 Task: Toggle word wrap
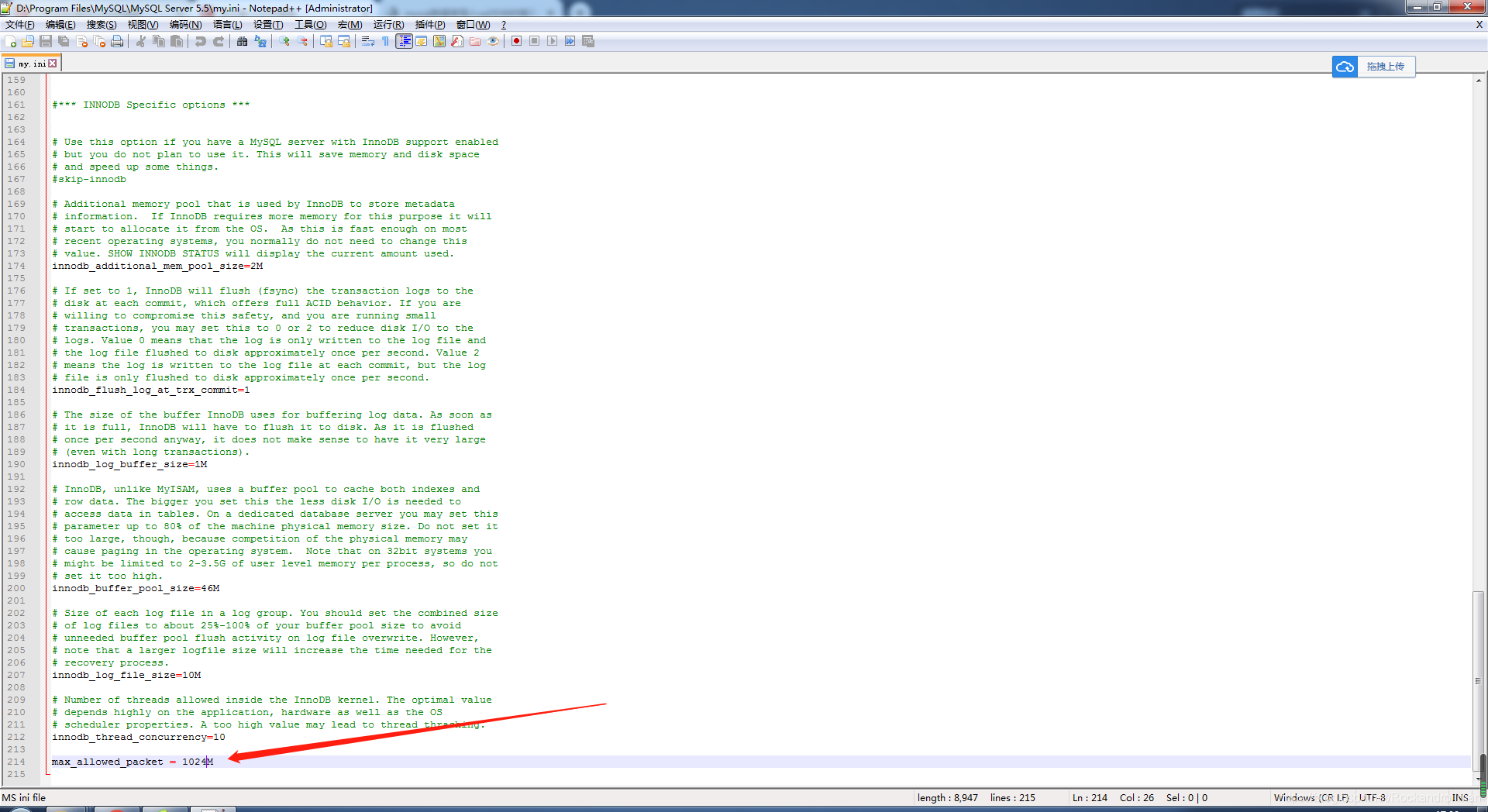[x=368, y=41]
